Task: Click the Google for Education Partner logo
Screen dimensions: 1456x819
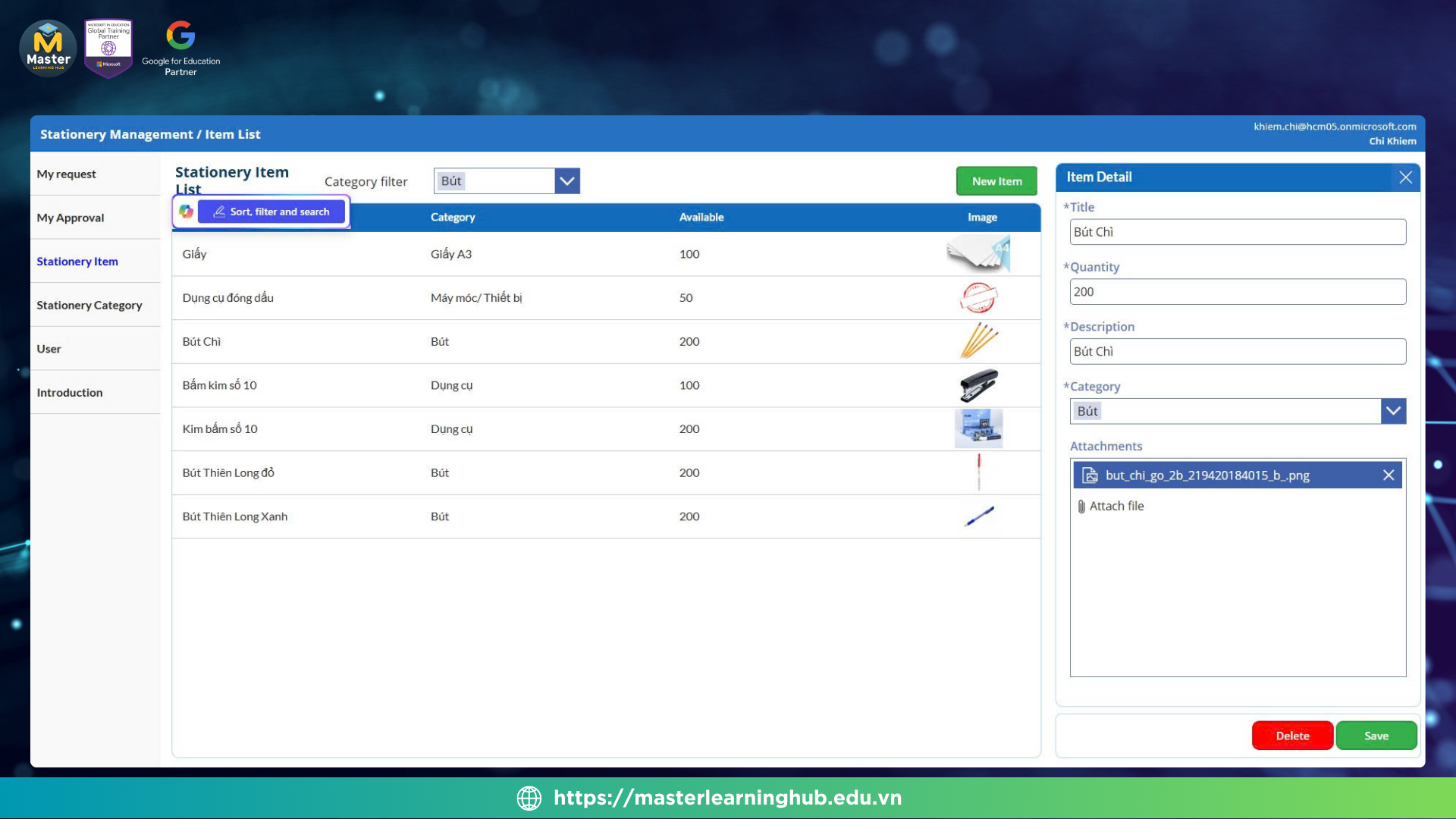Action: (180, 49)
